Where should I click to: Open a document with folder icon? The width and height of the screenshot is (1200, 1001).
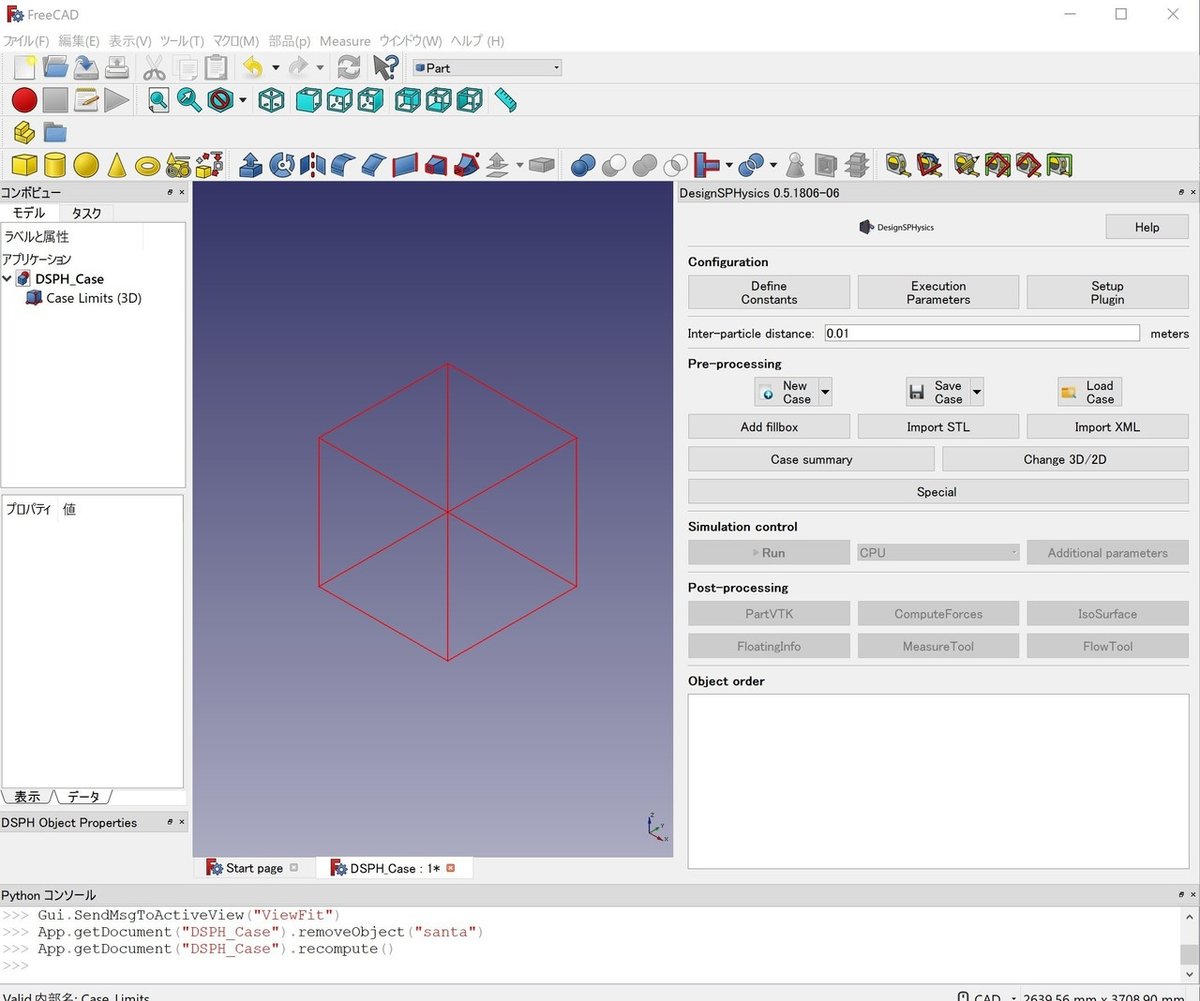(x=55, y=68)
